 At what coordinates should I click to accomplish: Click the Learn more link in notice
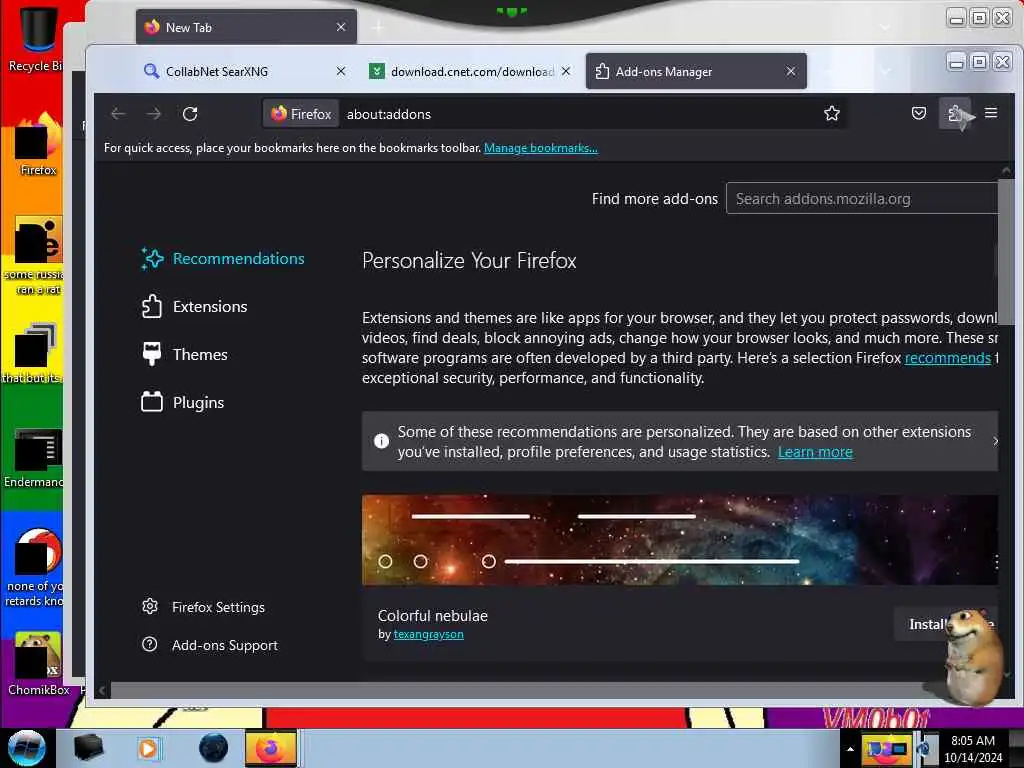click(815, 452)
